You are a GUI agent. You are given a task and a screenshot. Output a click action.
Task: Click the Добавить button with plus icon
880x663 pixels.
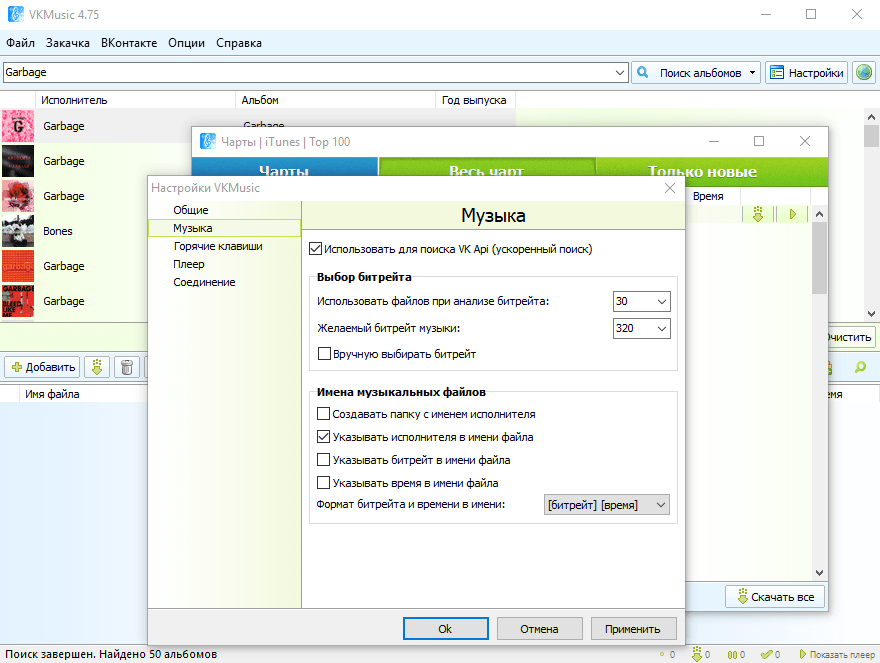pyautogui.click(x=43, y=367)
